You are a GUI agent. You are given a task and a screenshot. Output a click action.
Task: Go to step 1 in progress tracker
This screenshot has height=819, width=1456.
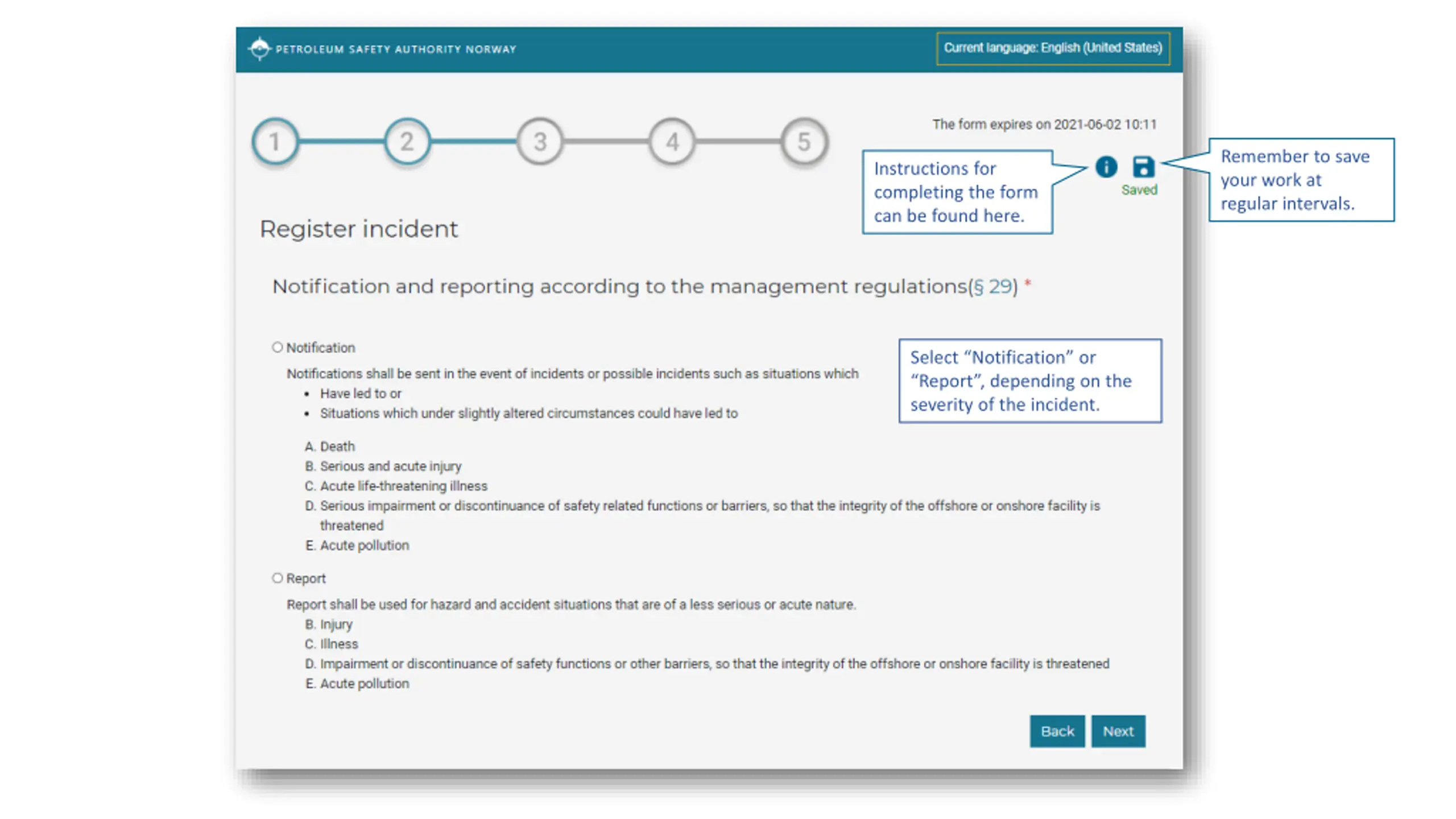275,142
